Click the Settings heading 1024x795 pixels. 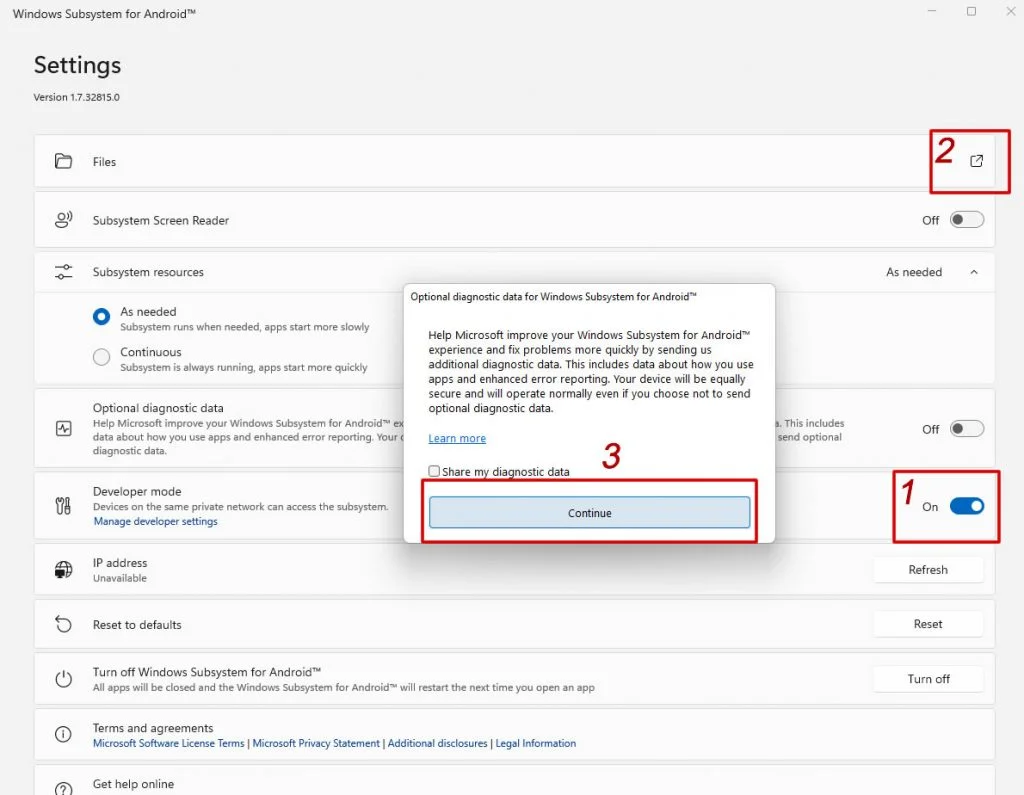(78, 65)
